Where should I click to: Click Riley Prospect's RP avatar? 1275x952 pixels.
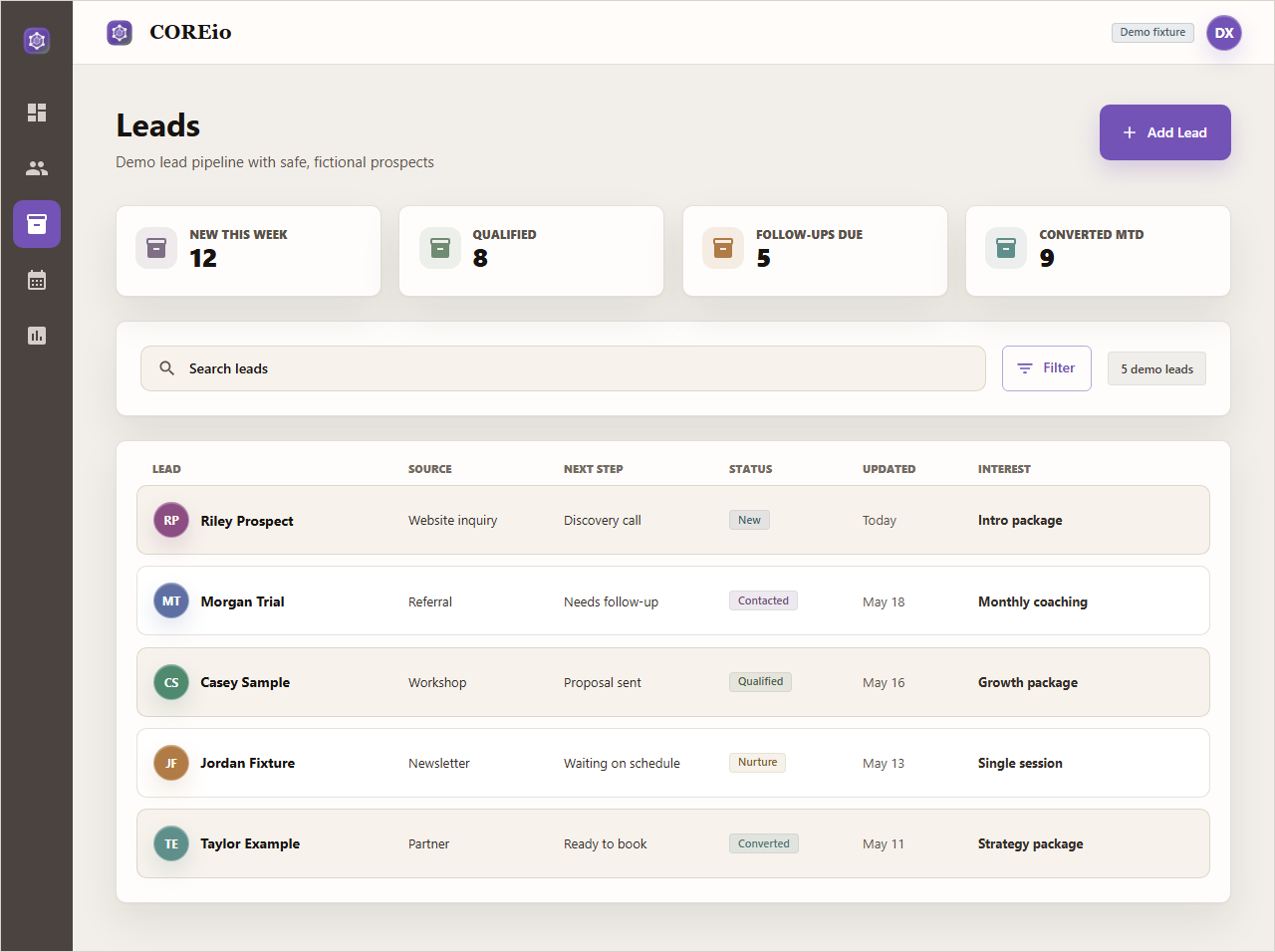coord(171,520)
